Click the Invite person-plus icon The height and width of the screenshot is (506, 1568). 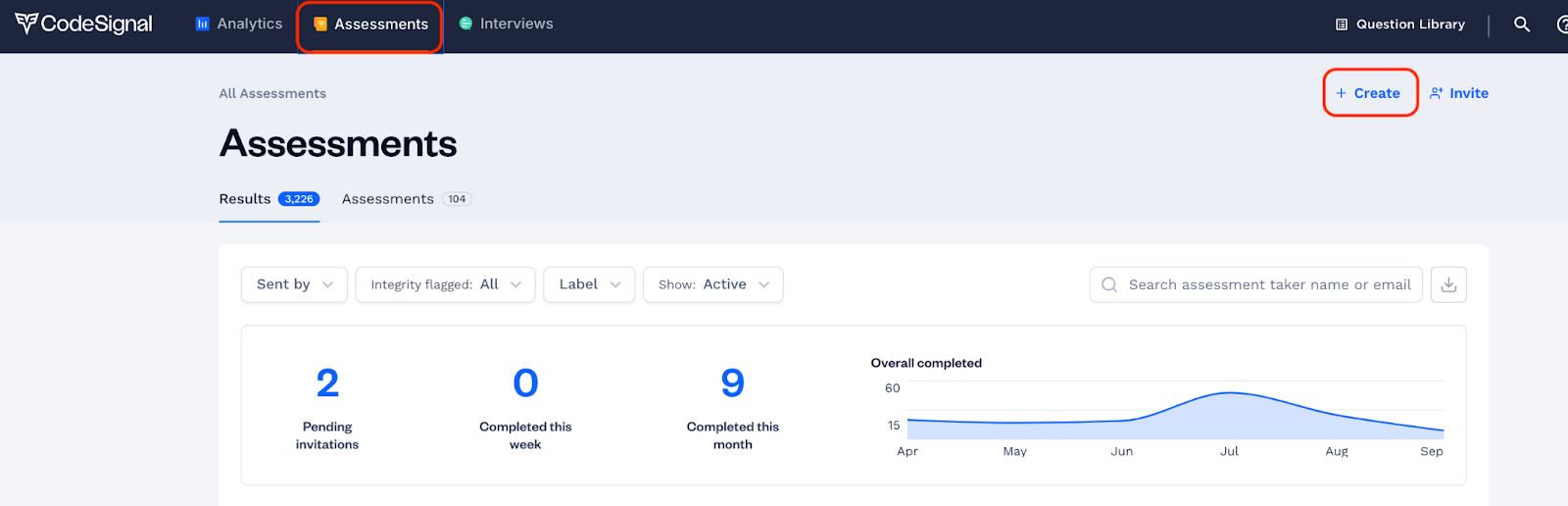coord(1436,93)
